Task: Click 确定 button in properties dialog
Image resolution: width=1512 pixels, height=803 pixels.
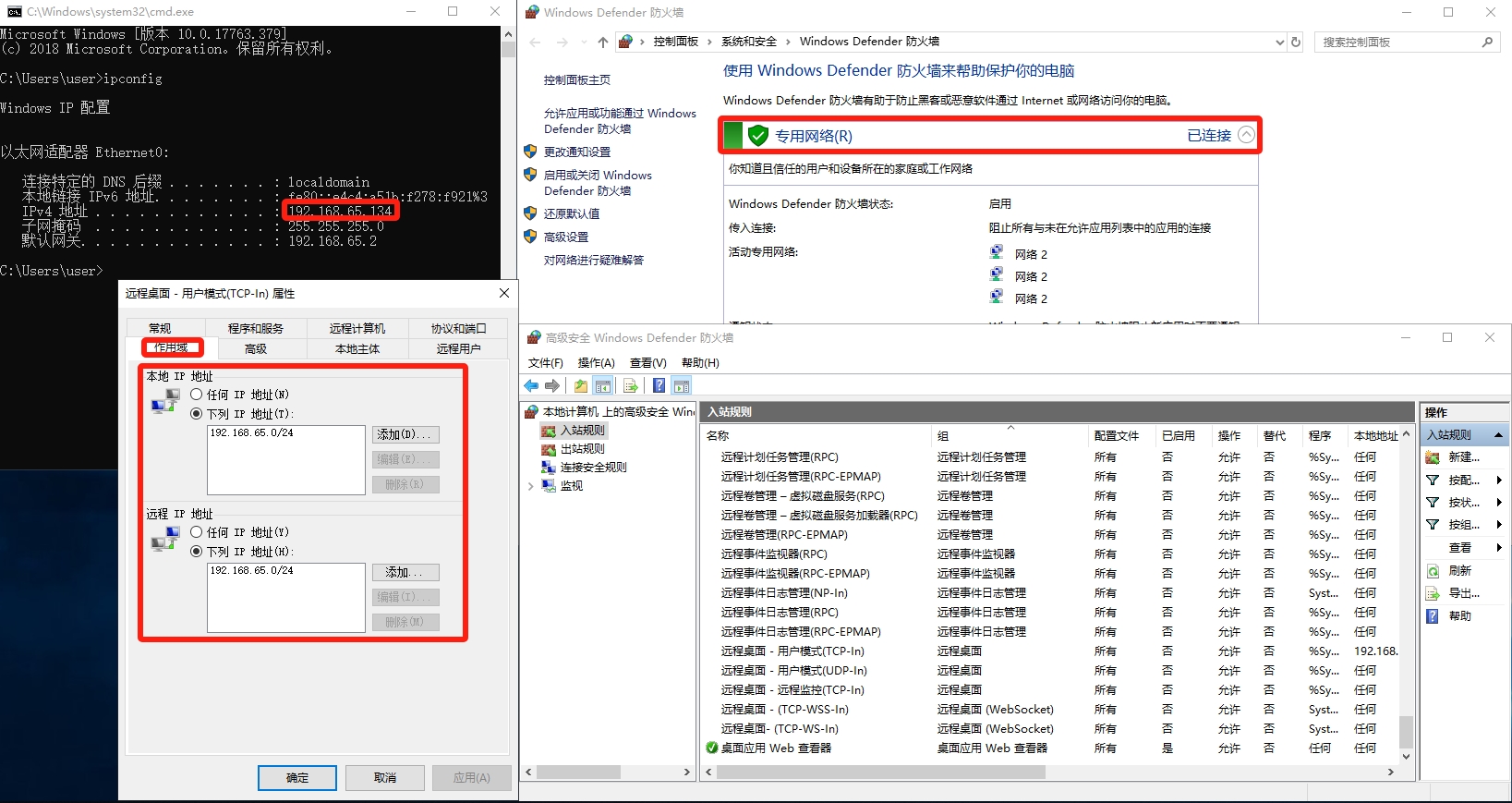Action: click(x=297, y=778)
